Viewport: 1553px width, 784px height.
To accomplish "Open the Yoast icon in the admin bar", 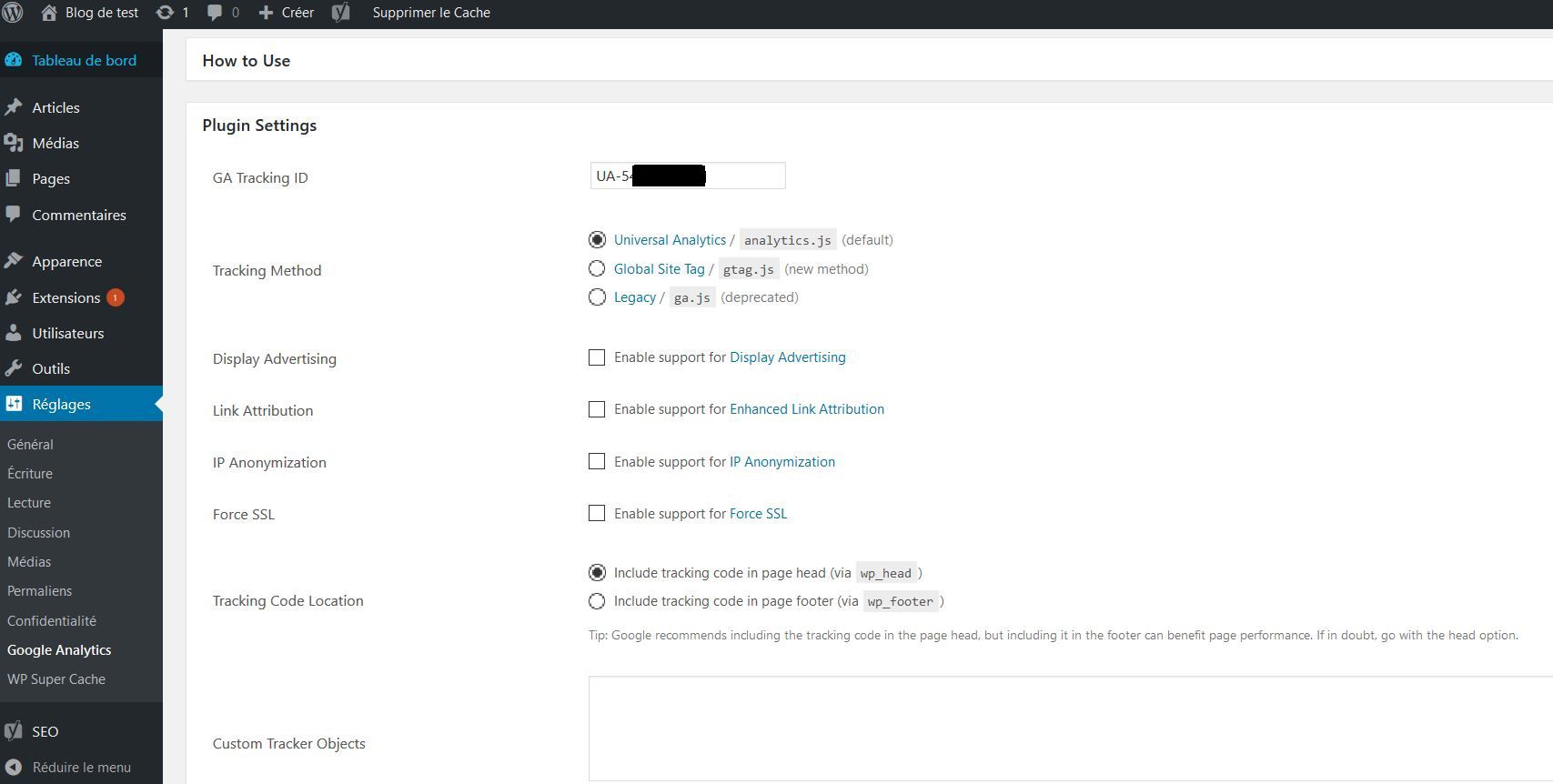I will pos(341,13).
